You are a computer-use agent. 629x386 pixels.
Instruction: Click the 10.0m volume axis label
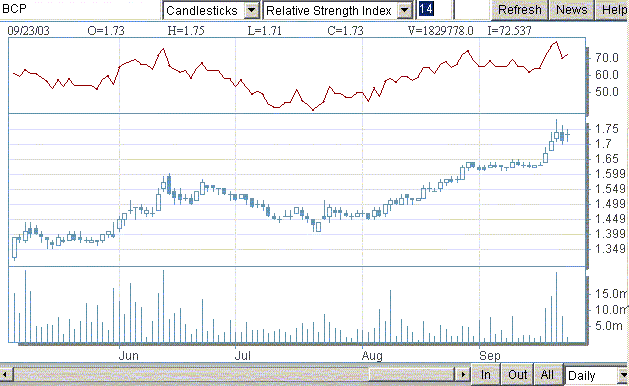point(611,310)
